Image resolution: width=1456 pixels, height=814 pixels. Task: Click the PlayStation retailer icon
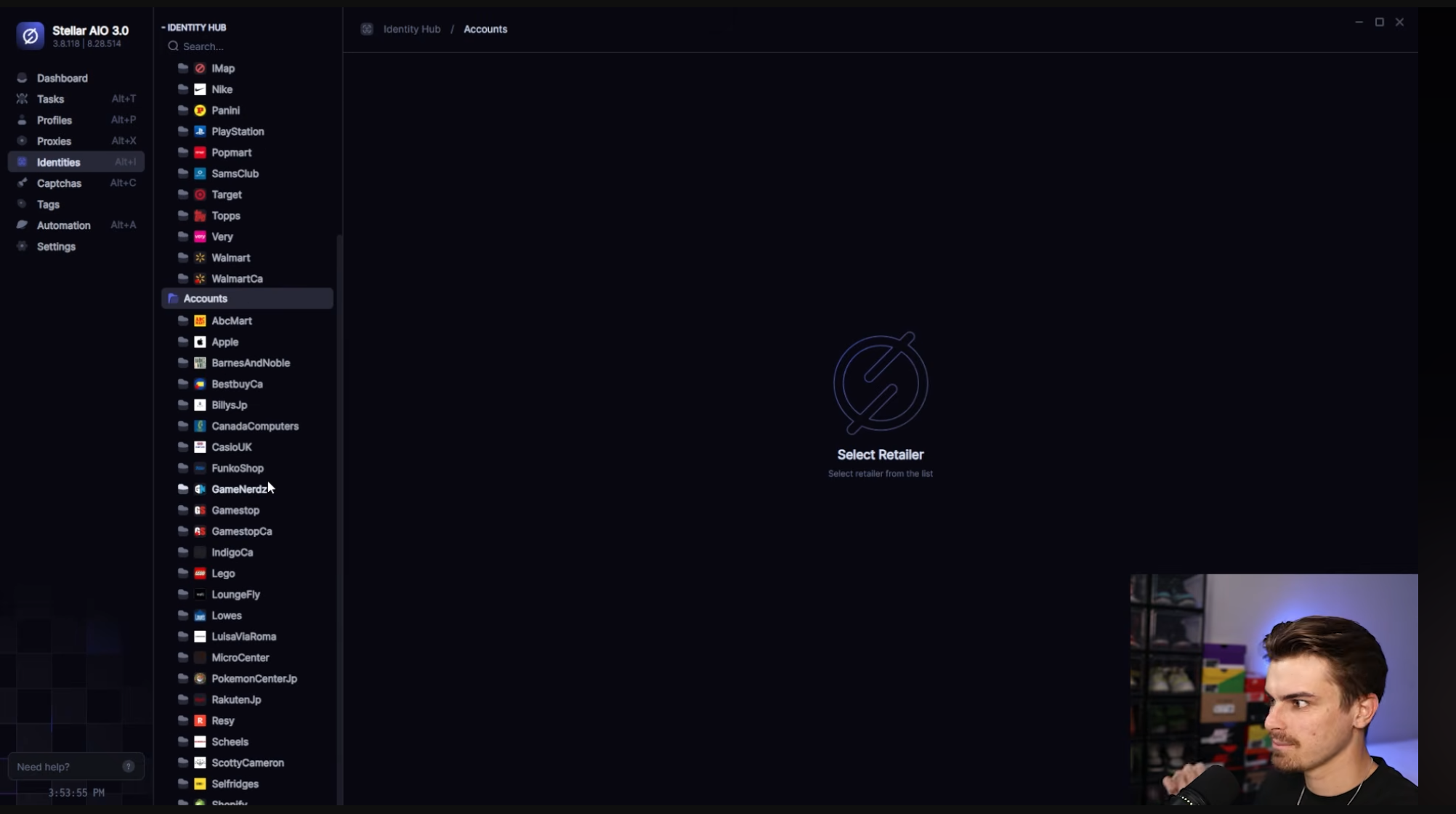[200, 132]
